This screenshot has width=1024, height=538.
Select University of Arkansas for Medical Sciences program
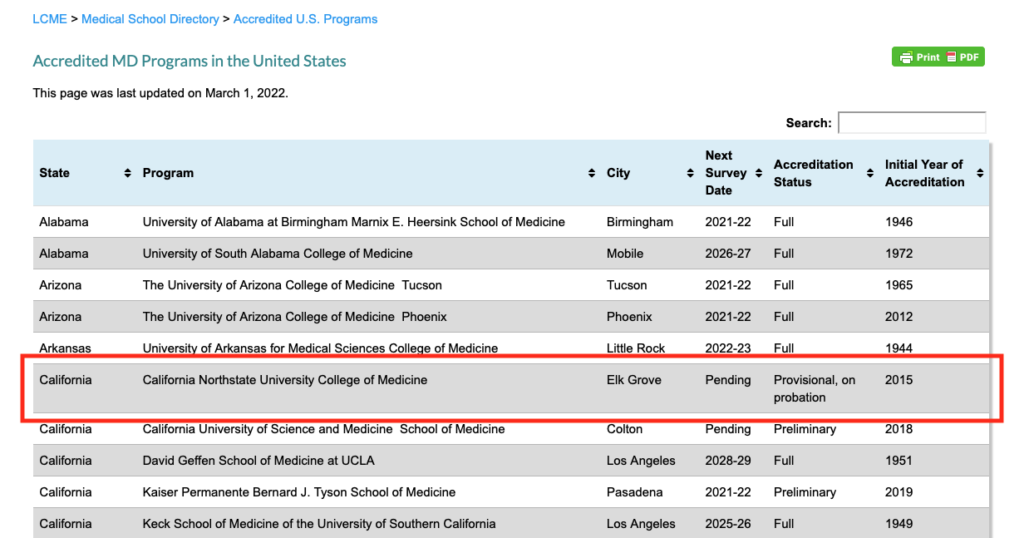click(320, 348)
